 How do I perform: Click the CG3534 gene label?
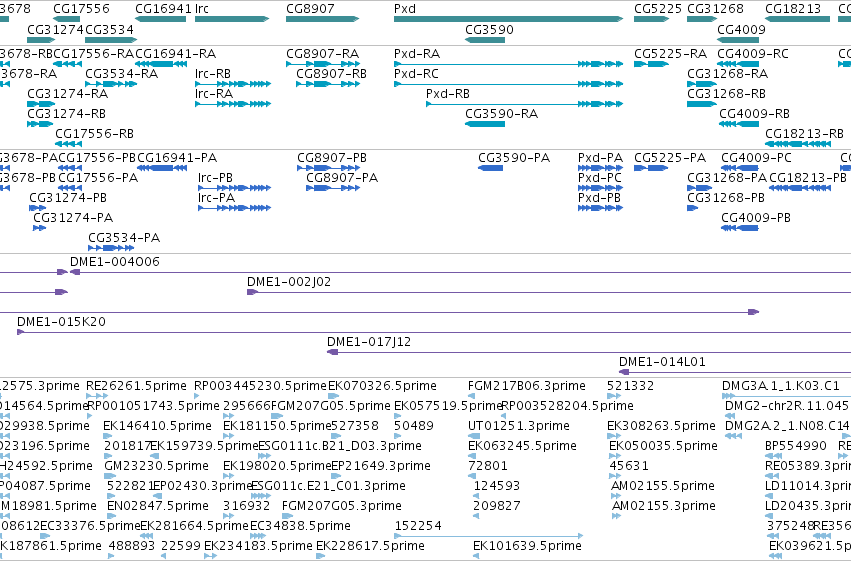click(x=110, y=29)
